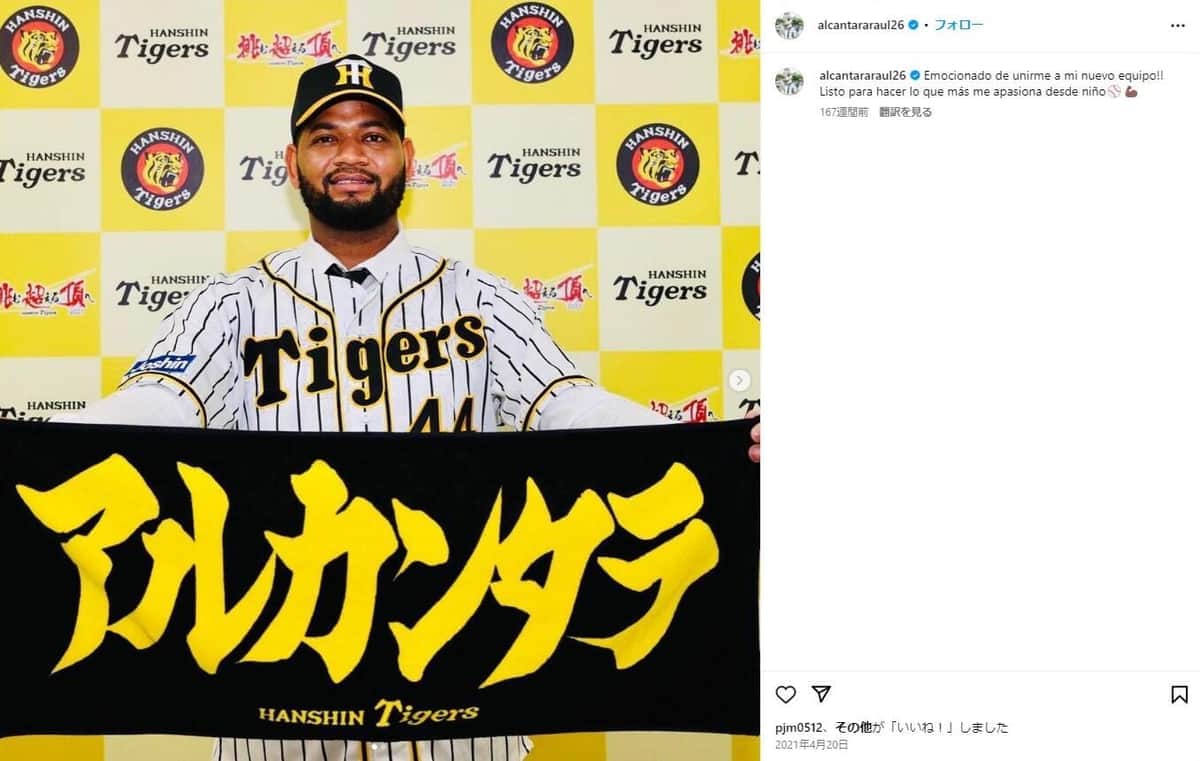This screenshot has width=1200, height=761.
Task: Like the post with the heart icon
Action: pos(786,694)
